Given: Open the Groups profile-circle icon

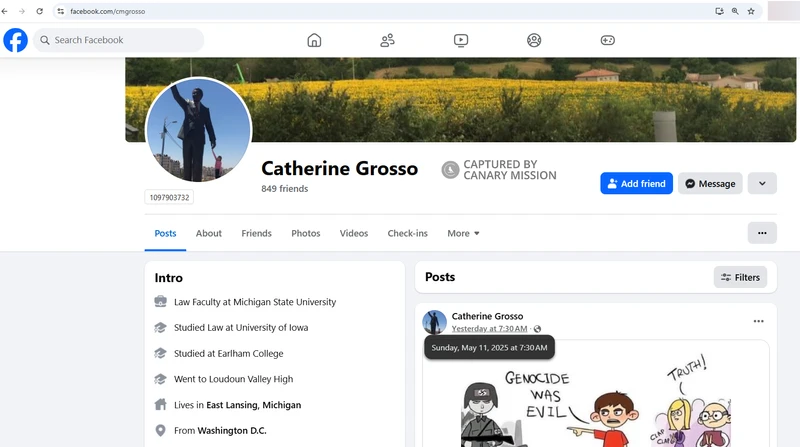Looking at the screenshot, I should pos(534,40).
